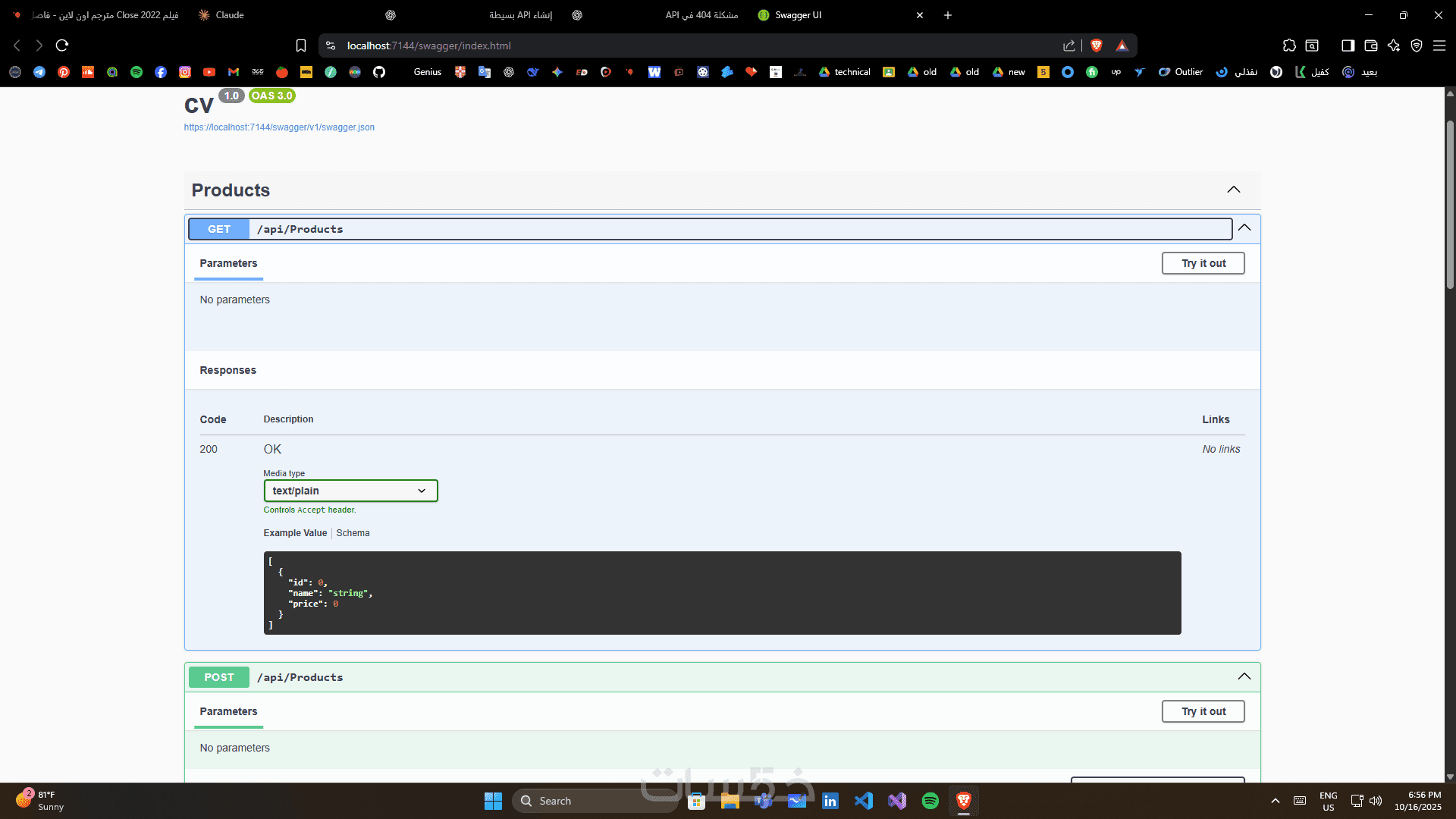Toggle the browser sidebar panel icon

[1348, 45]
